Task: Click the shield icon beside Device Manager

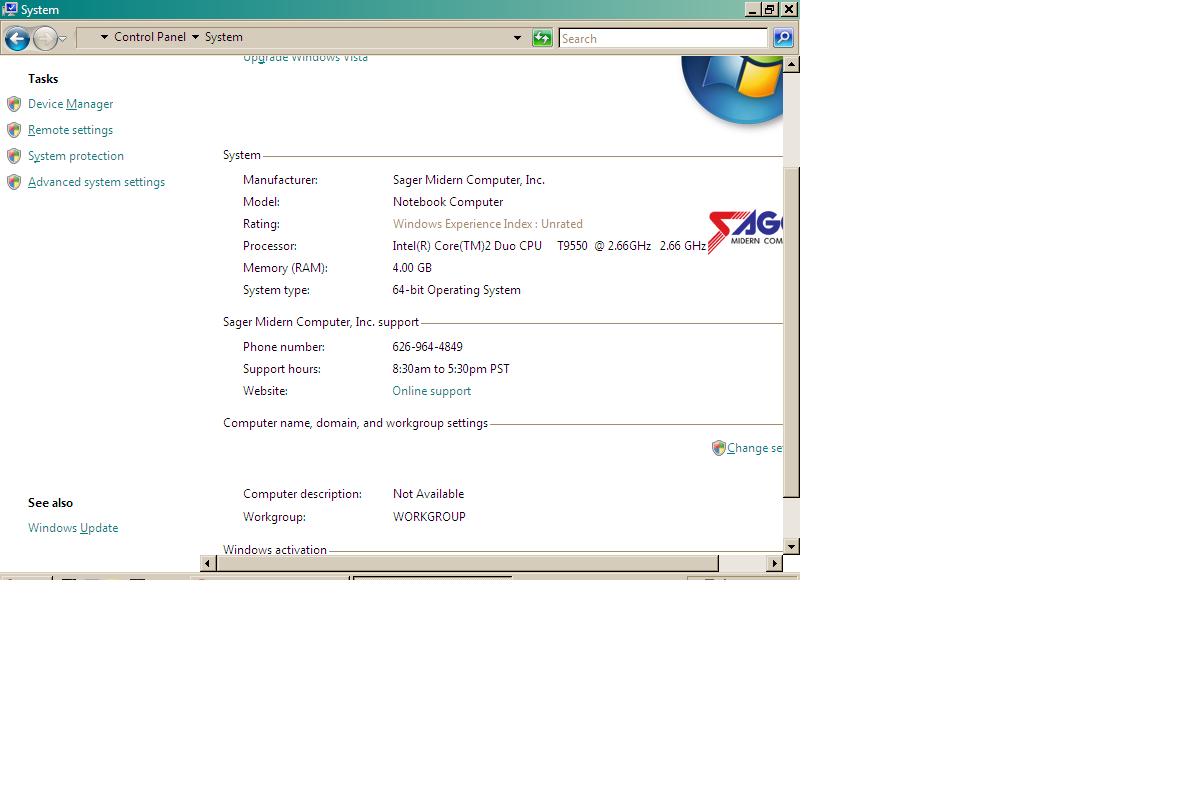Action: click(14, 104)
